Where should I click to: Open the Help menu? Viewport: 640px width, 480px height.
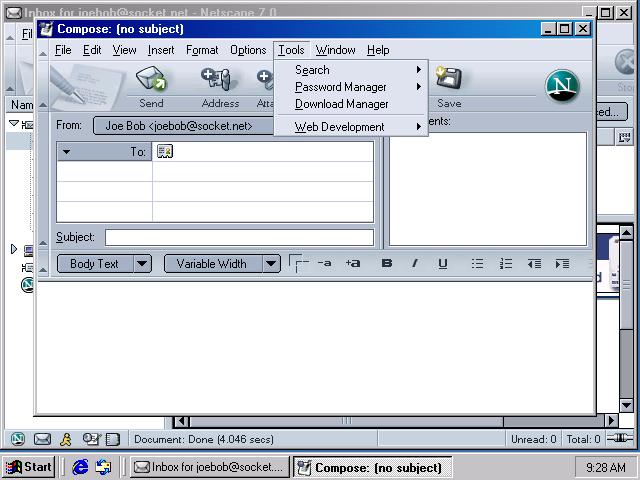coord(378,50)
